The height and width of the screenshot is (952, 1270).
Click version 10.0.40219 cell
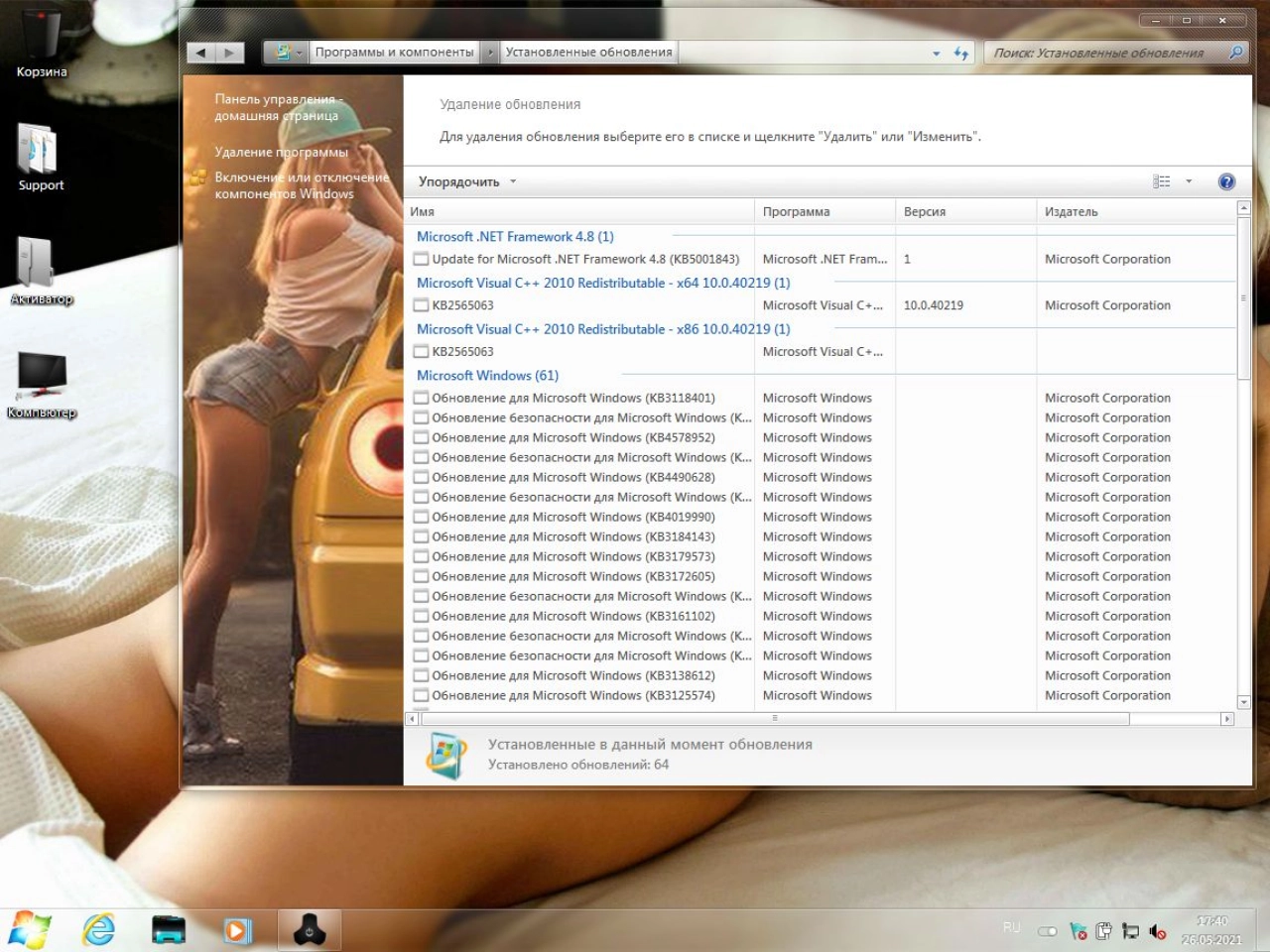tap(934, 305)
